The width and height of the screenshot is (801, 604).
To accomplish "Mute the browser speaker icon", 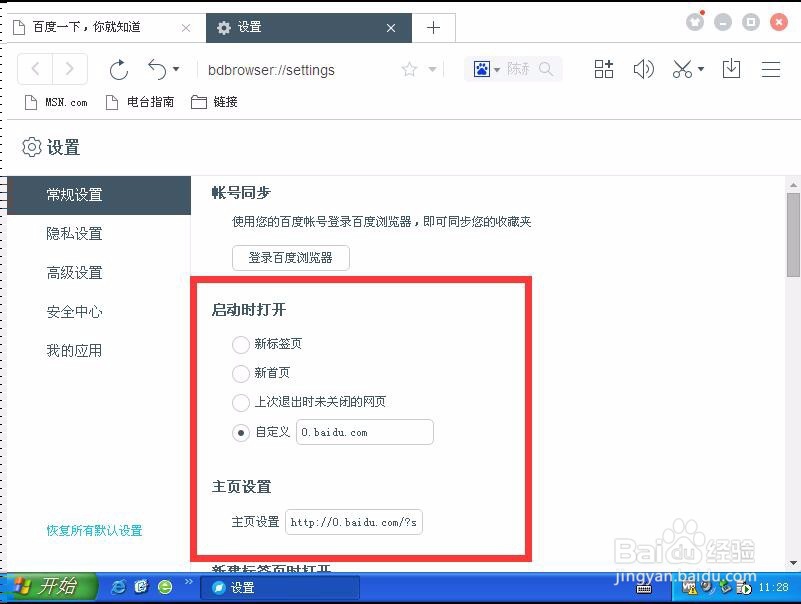I will click(643, 69).
